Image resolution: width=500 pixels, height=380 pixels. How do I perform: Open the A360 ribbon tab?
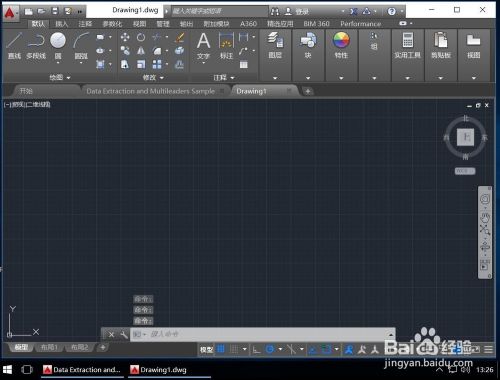248,24
